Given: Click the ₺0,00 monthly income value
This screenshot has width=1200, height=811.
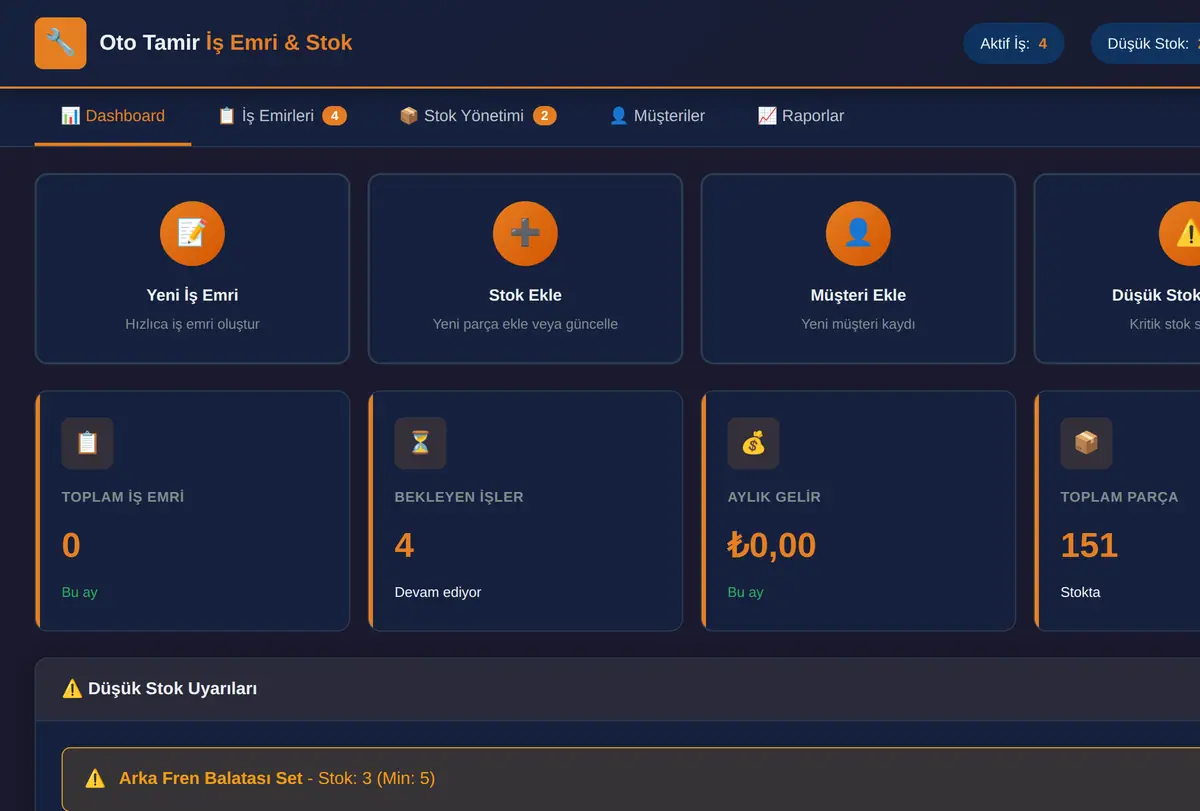Looking at the screenshot, I should (x=772, y=545).
